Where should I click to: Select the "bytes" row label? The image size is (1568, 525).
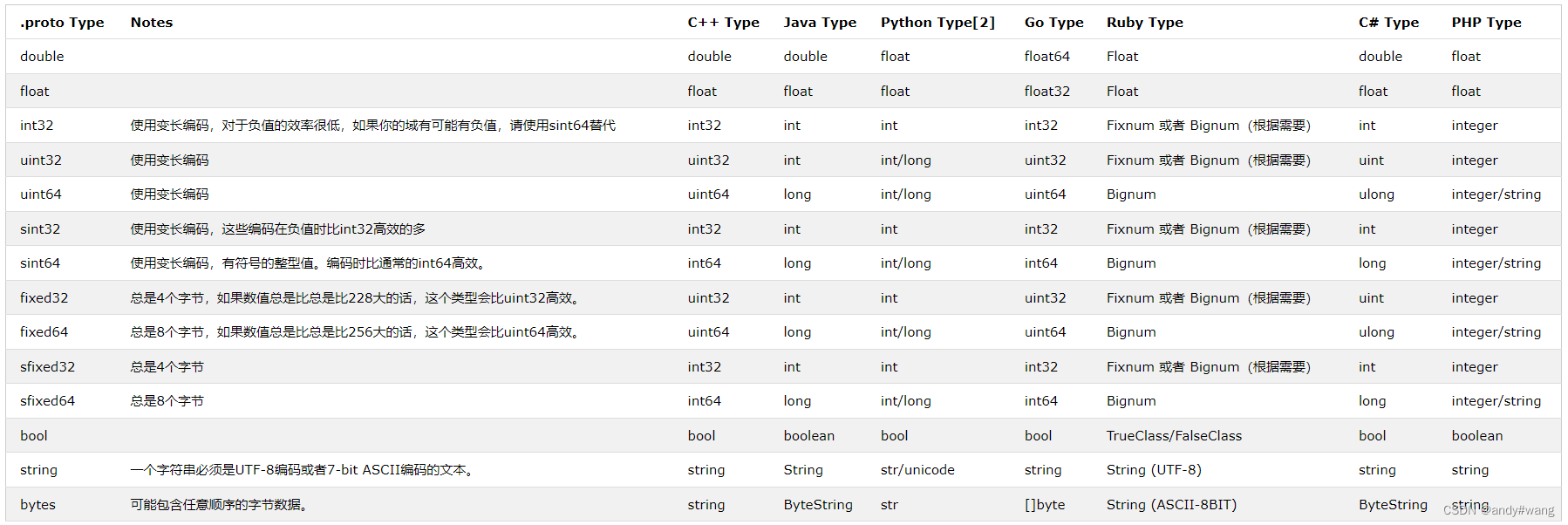(x=37, y=505)
